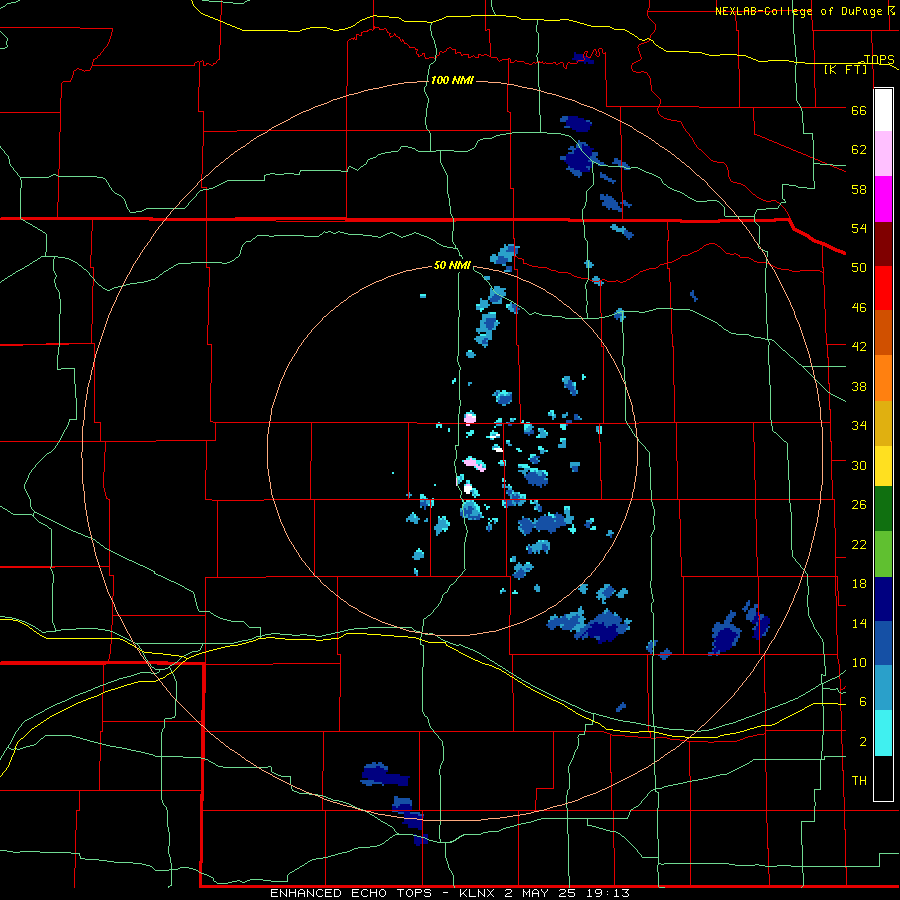Screen dimensions: 900x900
Task: Select the light green legend swatch
Action: (x=883, y=554)
